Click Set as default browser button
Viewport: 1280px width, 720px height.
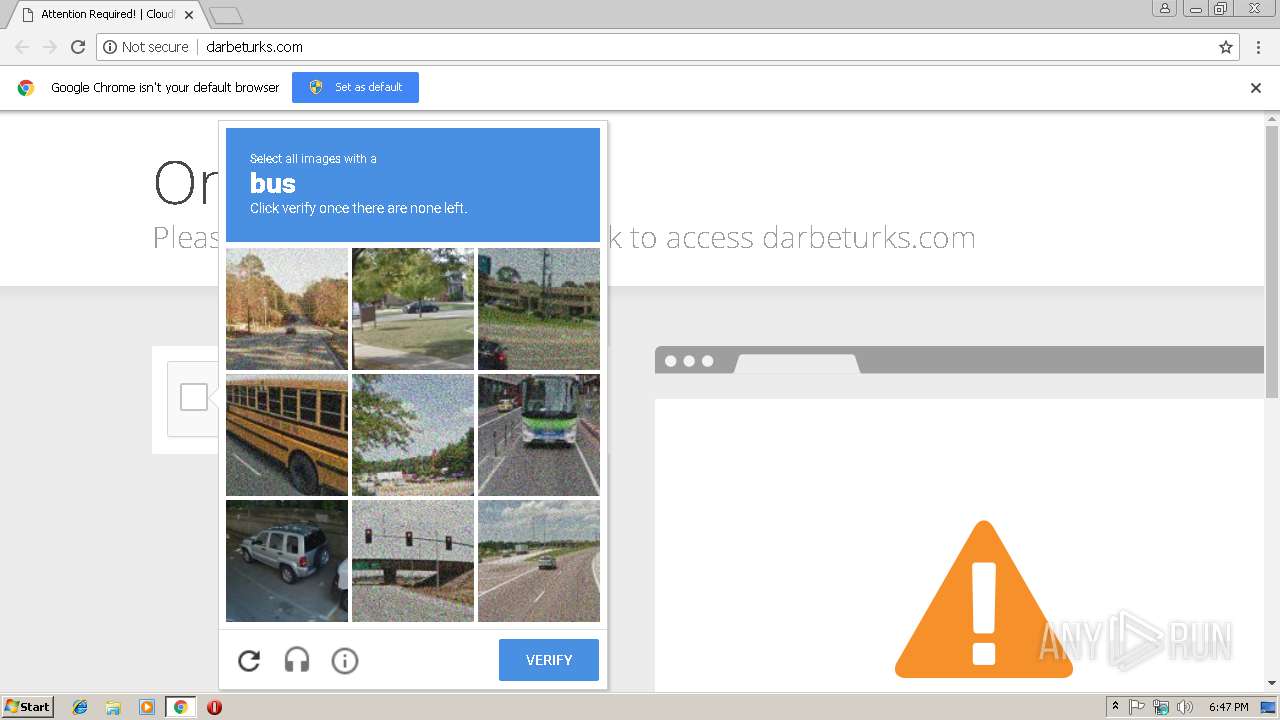pos(355,87)
